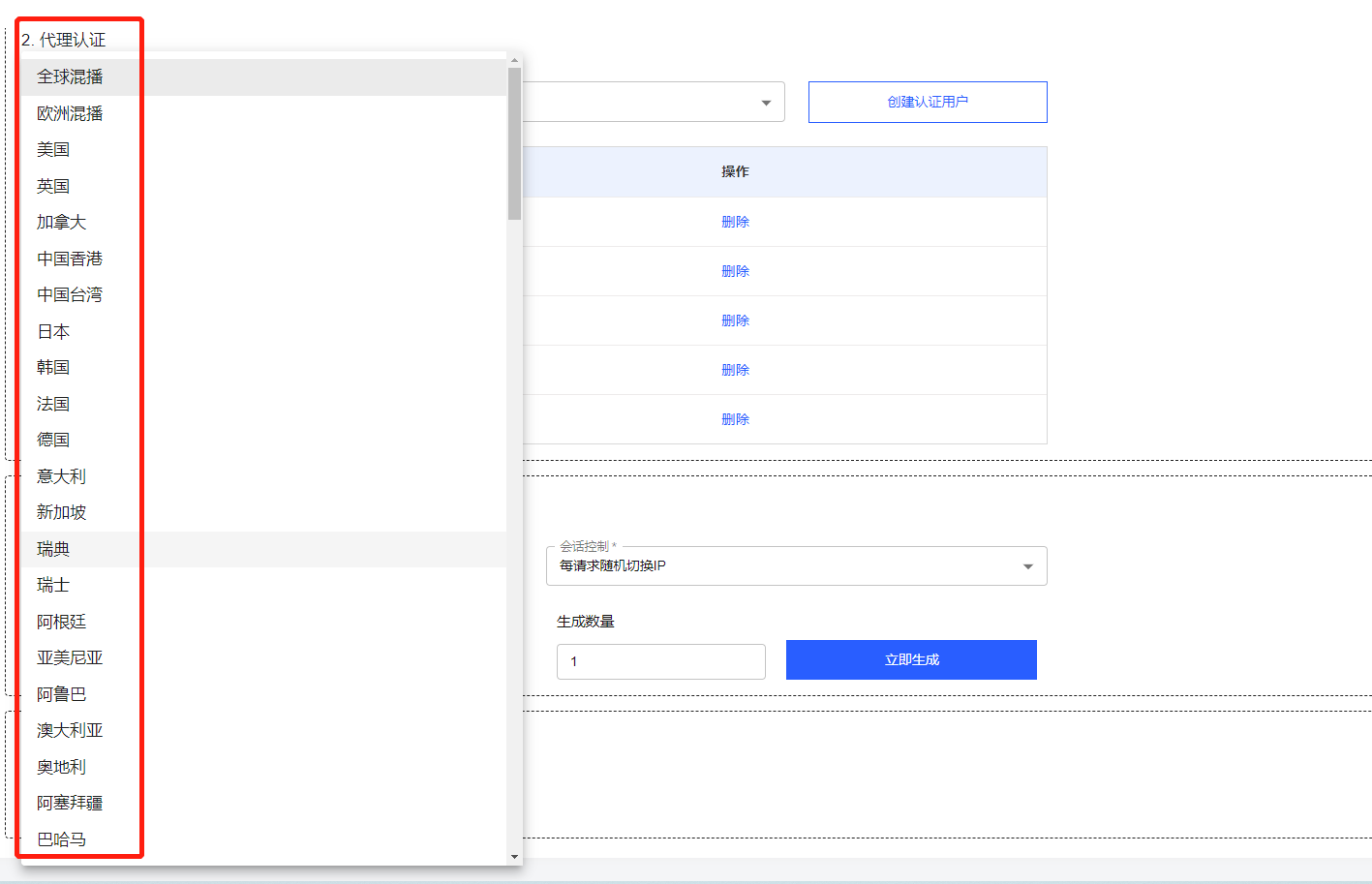Viewport: 1372px width, 884px height.
Task: Select 全球混播 from the dropdown list
Action: [70, 77]
